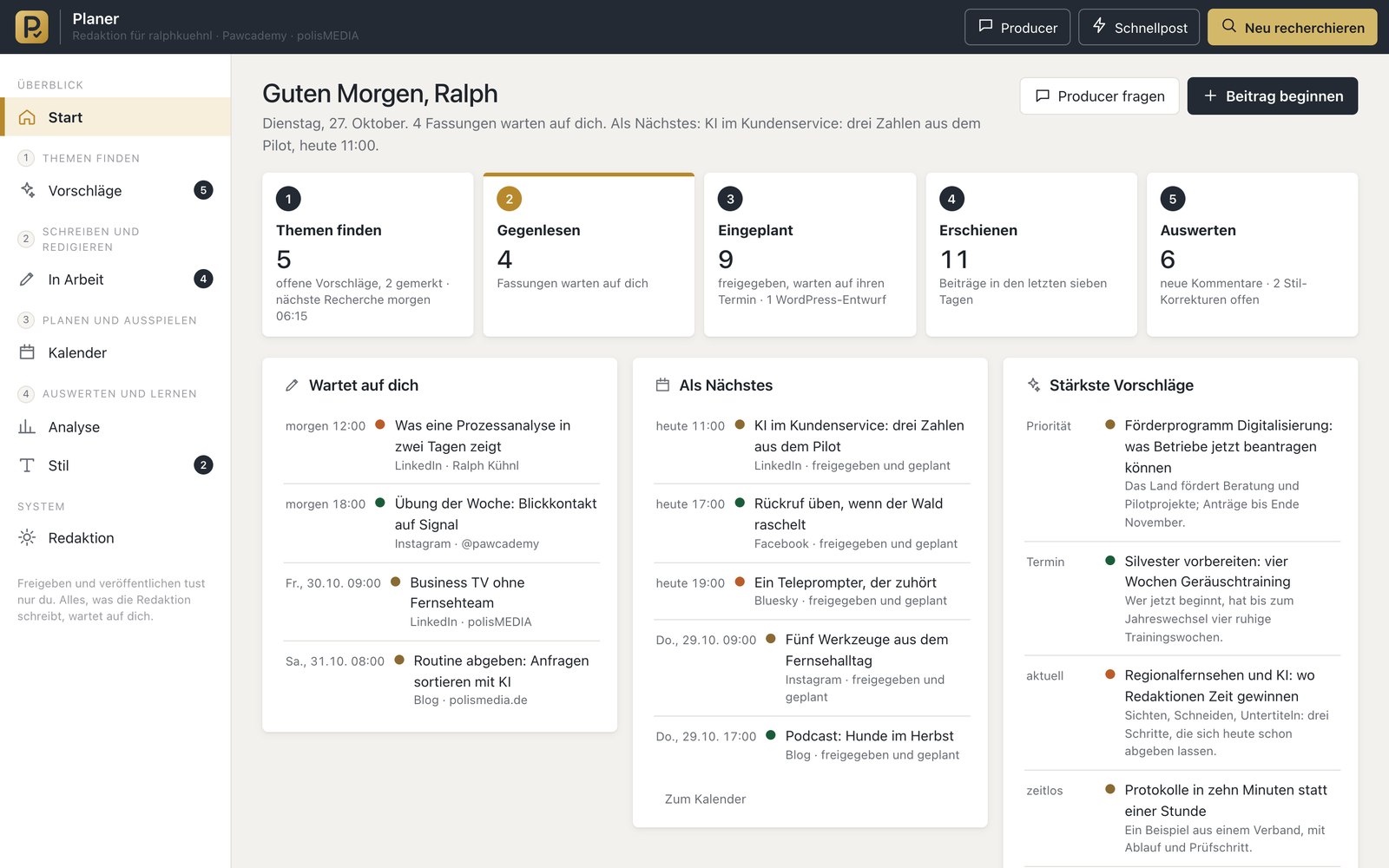Open scheduled post 'Ein Teleprompter, der zuhört'

pos(812,591)
